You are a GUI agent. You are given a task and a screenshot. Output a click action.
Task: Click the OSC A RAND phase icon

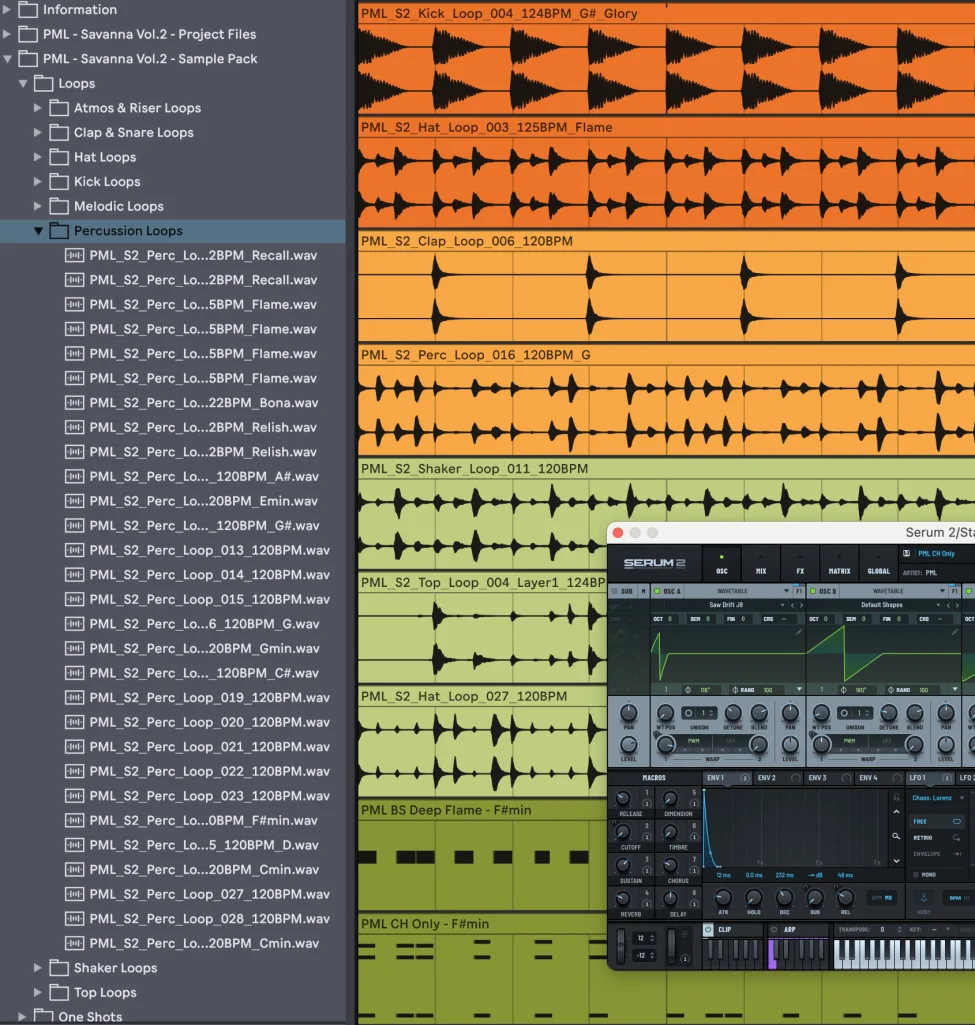[x=735, y=690]
